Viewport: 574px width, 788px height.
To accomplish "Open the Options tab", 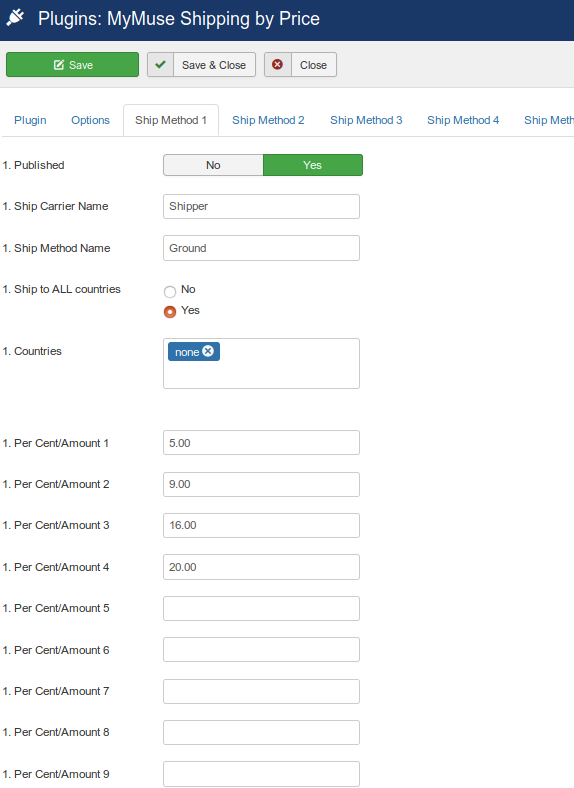I will pyautogui.click(x=90, y=120).
